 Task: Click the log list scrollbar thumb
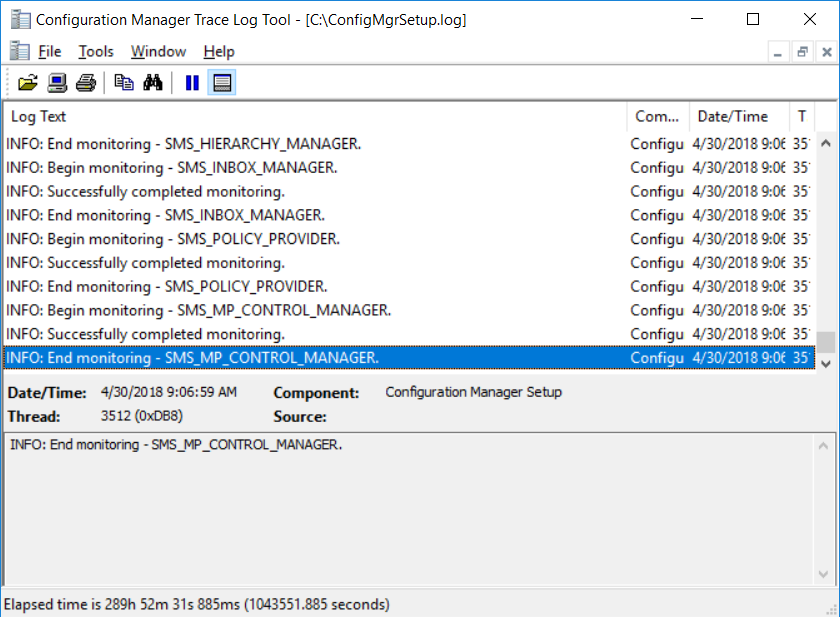pos(826,342)
